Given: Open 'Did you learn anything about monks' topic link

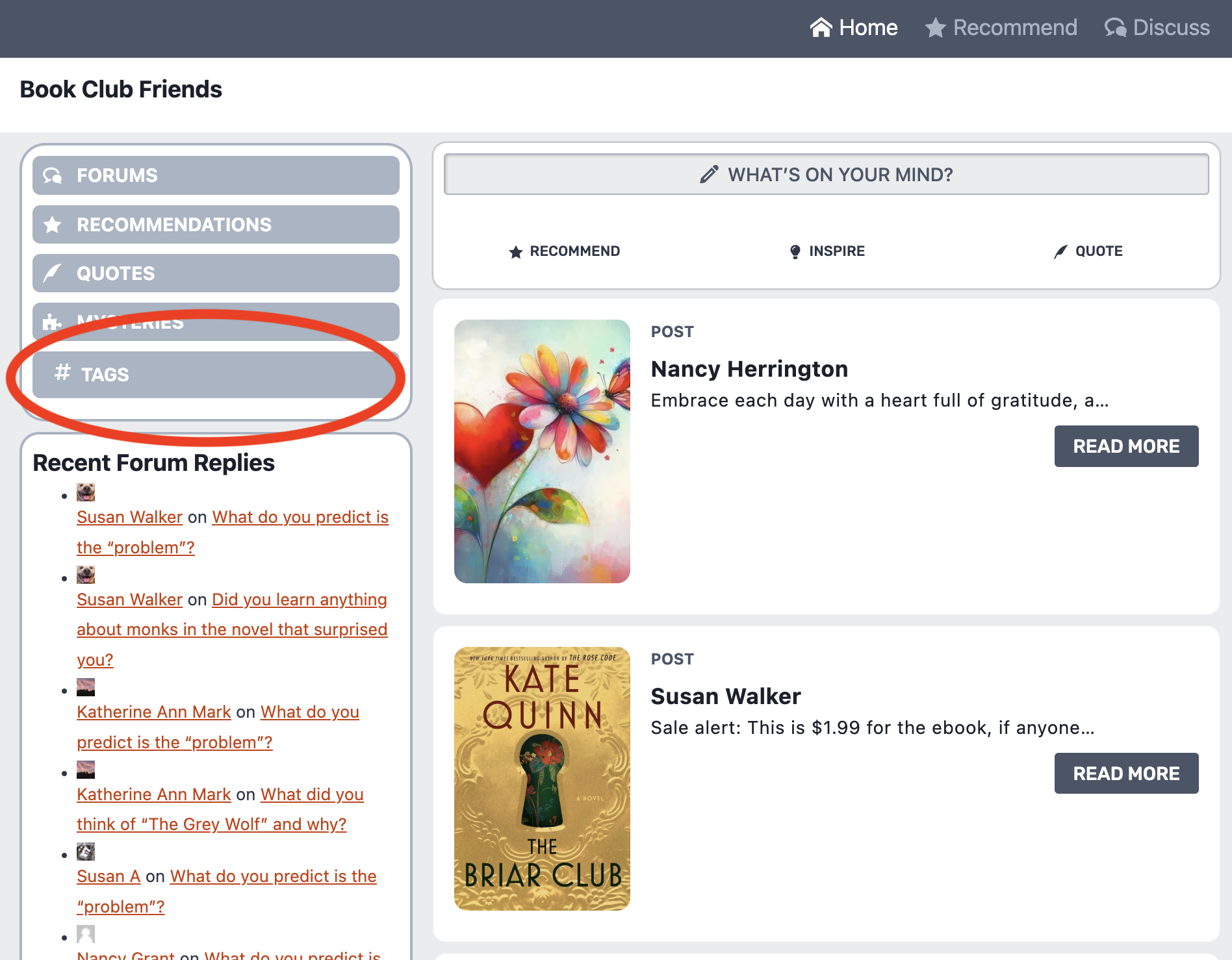Looking at the screenshot, I should [232, 629].
